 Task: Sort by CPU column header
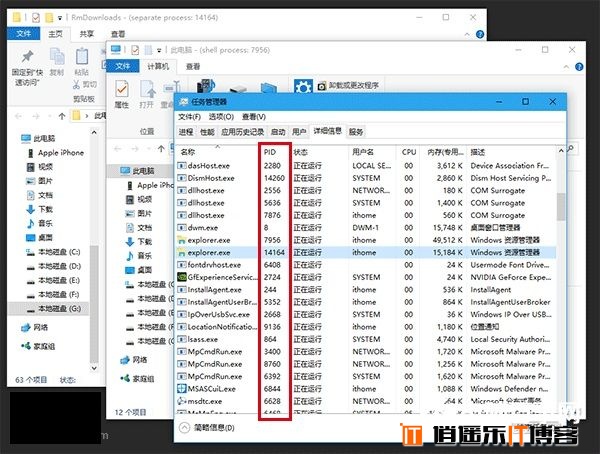pos(409,152)
